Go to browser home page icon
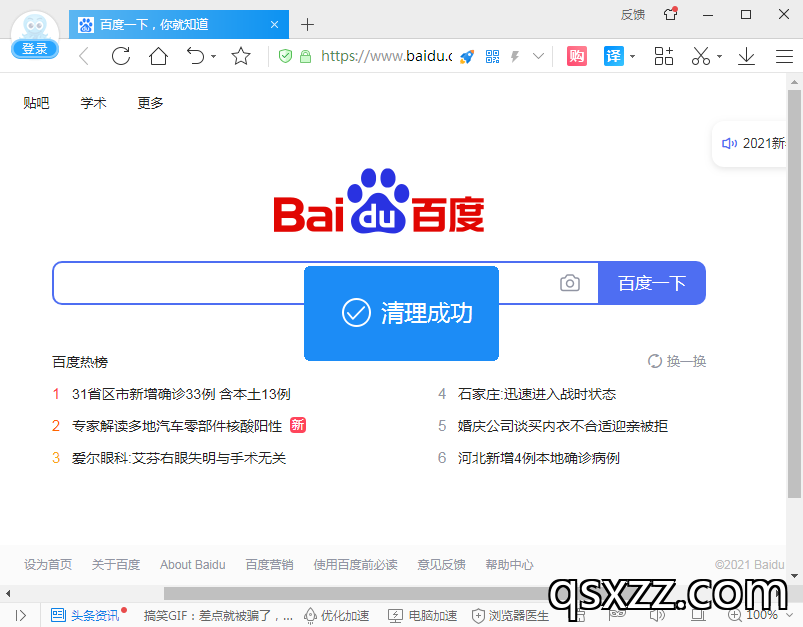Image resolution: width=803 pixels, height=627 pixels. (158, 56)
